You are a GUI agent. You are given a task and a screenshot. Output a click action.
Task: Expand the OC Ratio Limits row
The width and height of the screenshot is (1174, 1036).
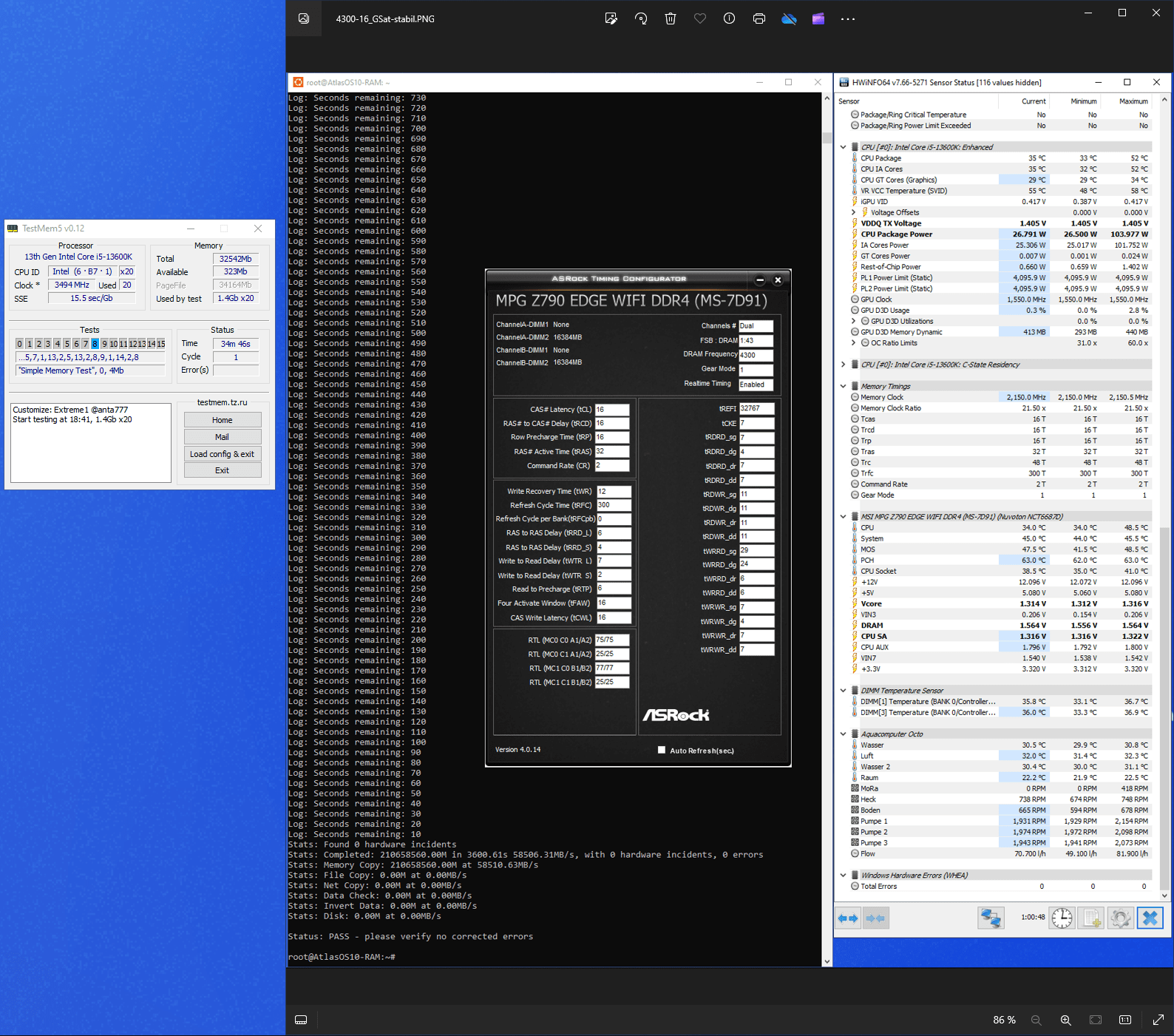coord(854,343)
